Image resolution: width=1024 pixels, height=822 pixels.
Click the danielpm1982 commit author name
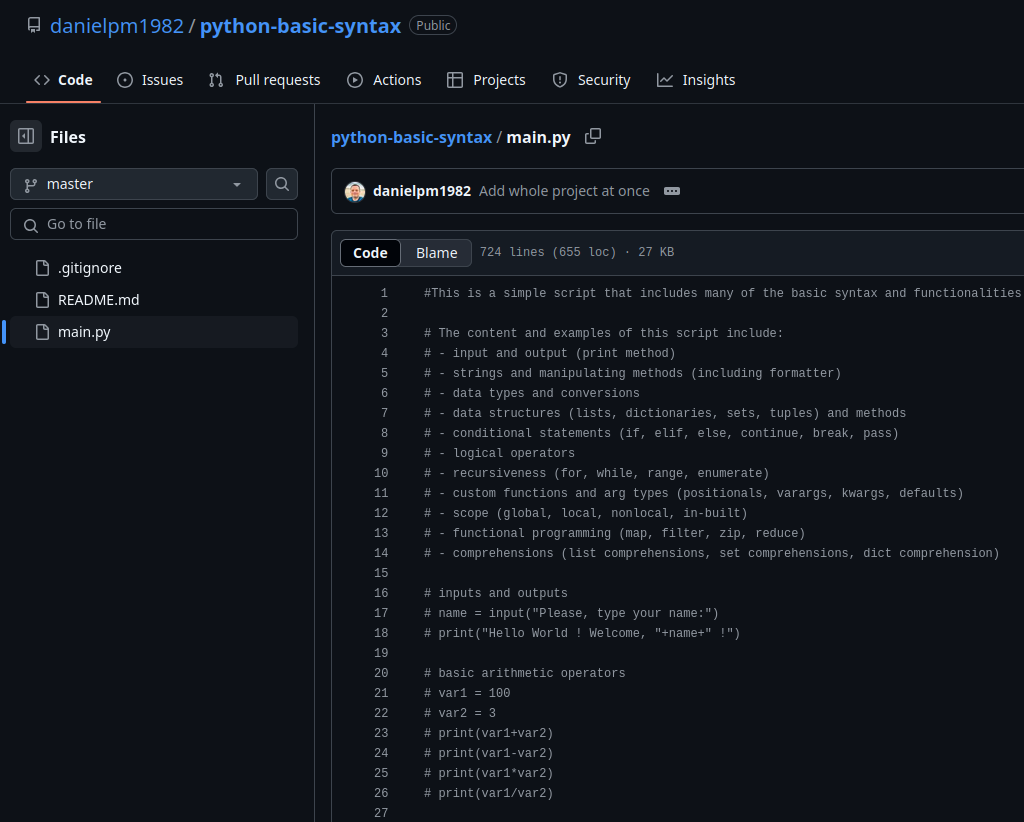tap(422, 191)
